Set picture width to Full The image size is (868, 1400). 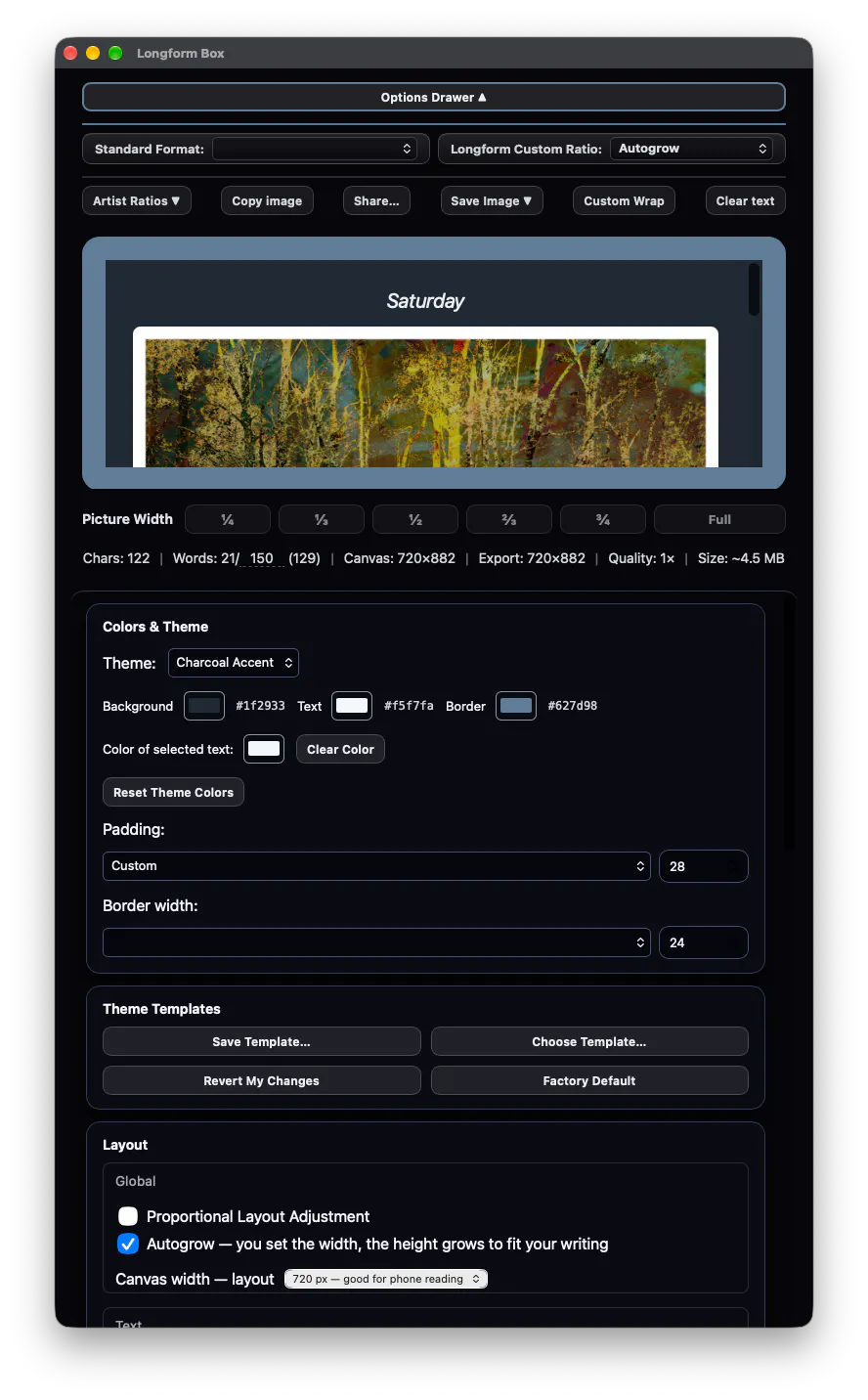click(x=719, y=519)
